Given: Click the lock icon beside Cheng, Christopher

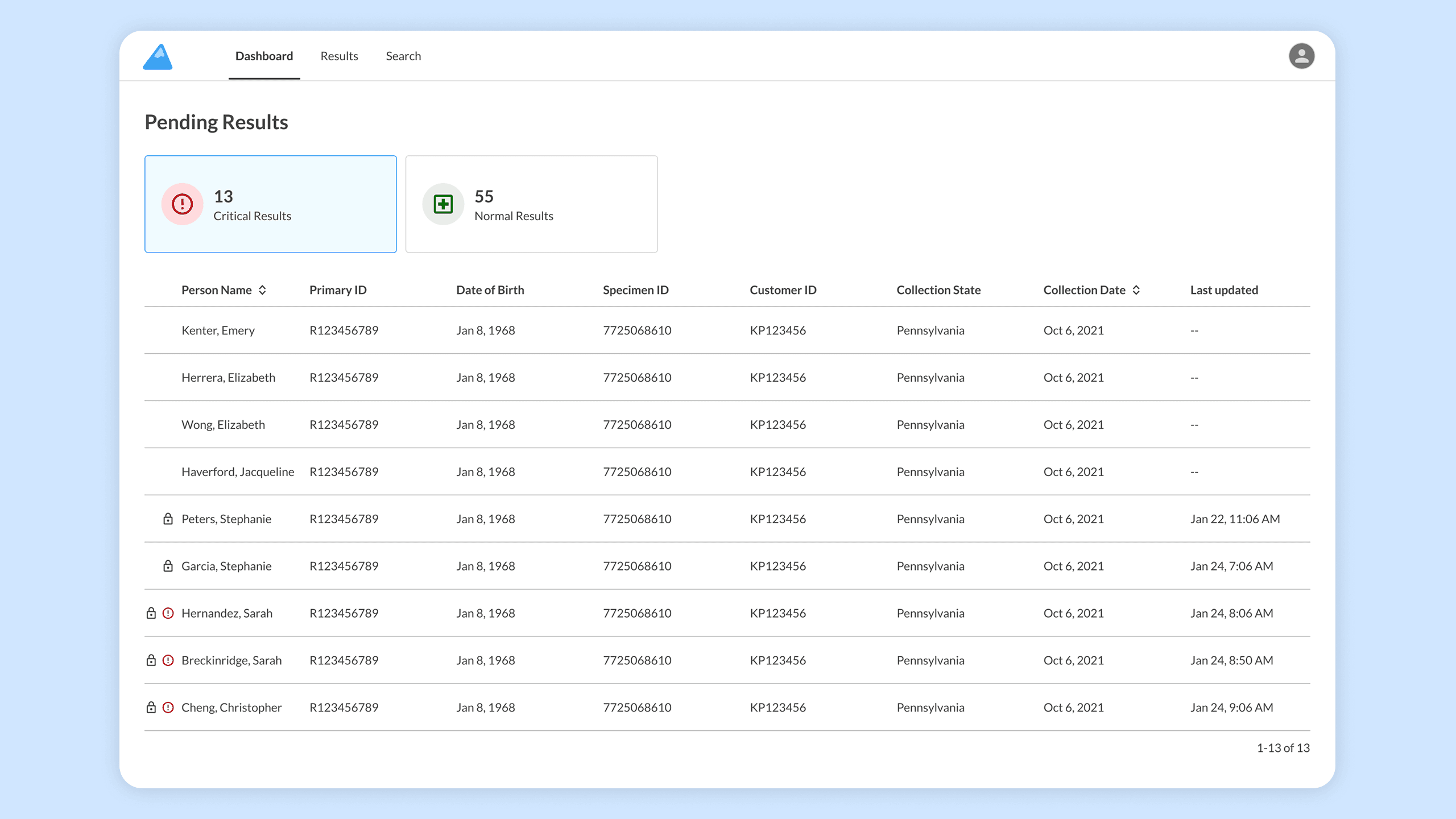Looking at the screenshot, I should click(x=151, y=707).
